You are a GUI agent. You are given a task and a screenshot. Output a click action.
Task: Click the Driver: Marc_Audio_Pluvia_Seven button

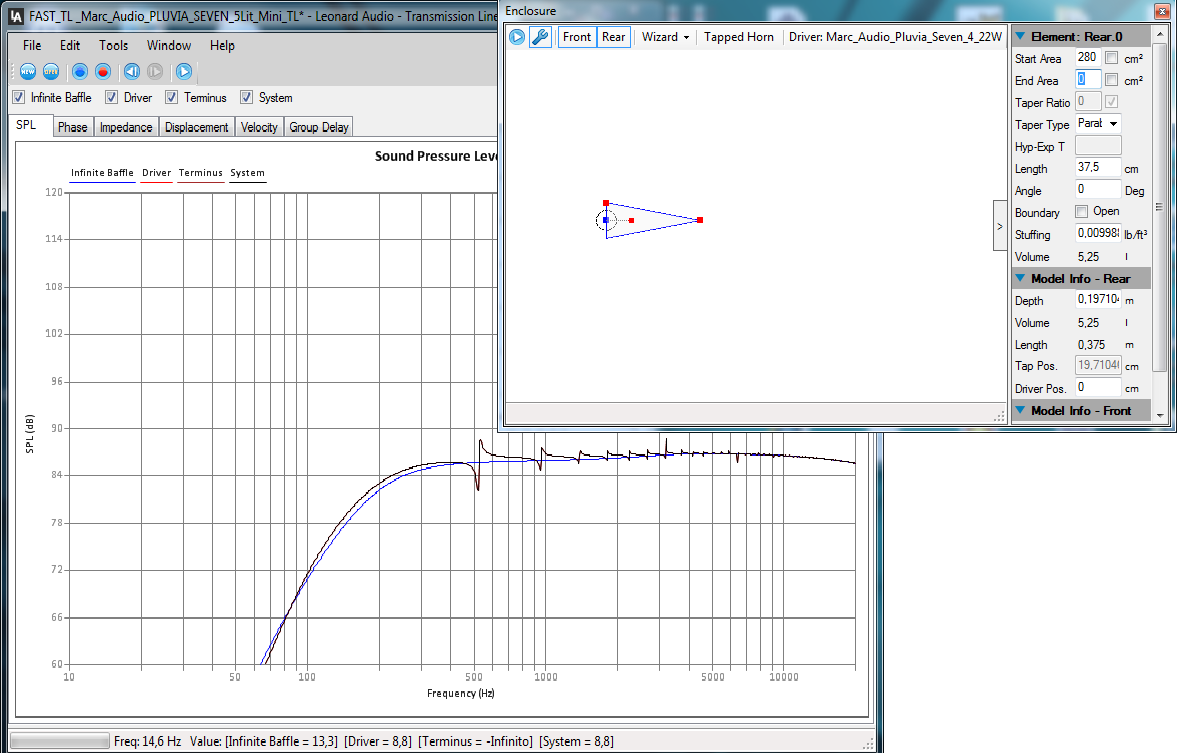(895, 37)
